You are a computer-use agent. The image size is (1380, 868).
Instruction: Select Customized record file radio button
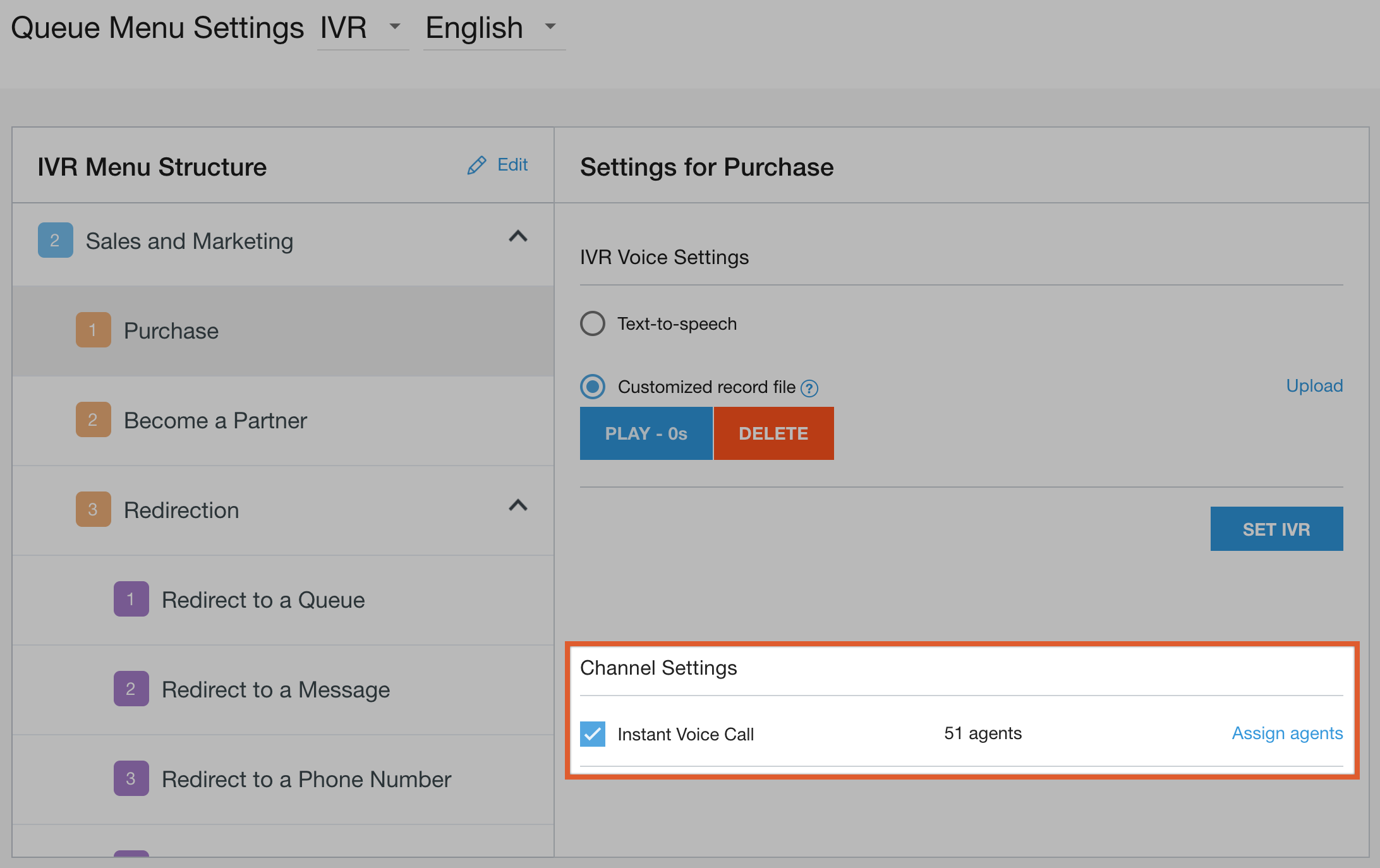click(593, 387)
